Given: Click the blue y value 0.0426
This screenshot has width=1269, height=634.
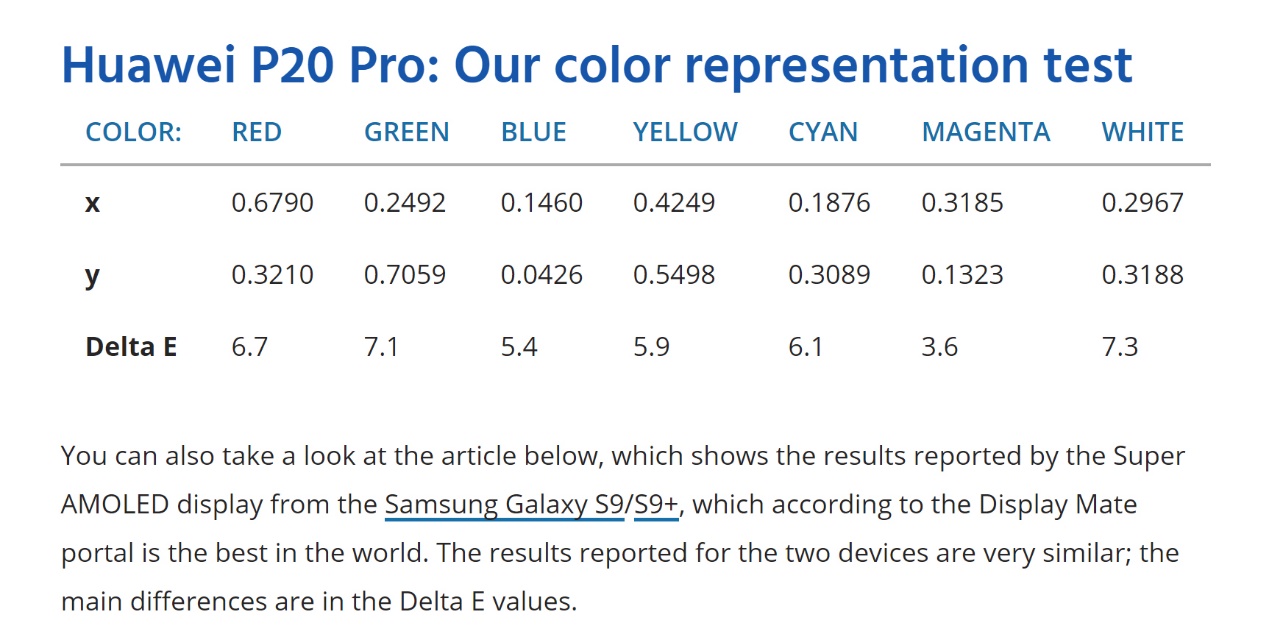Looking at the screenshot, I should tap(542, 275).
